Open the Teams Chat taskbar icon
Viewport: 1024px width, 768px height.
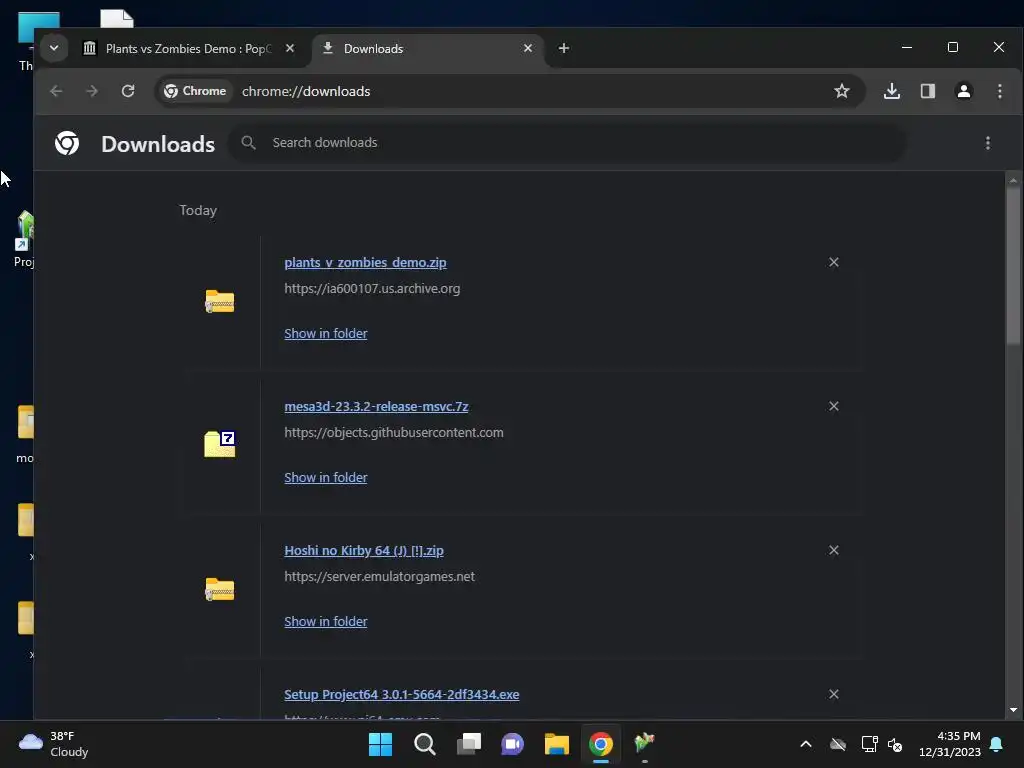coord(513,744)
